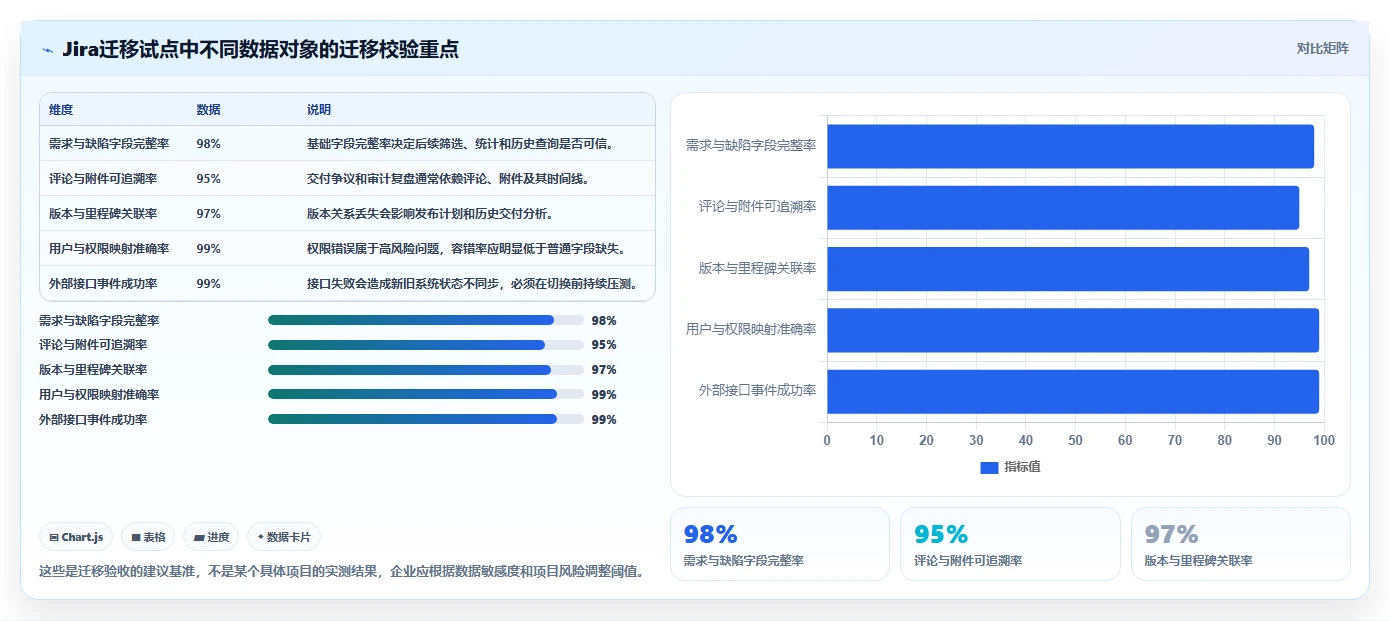Click description 接口失败会造成新旧系统状态不同步

click(x=472, y=284)
